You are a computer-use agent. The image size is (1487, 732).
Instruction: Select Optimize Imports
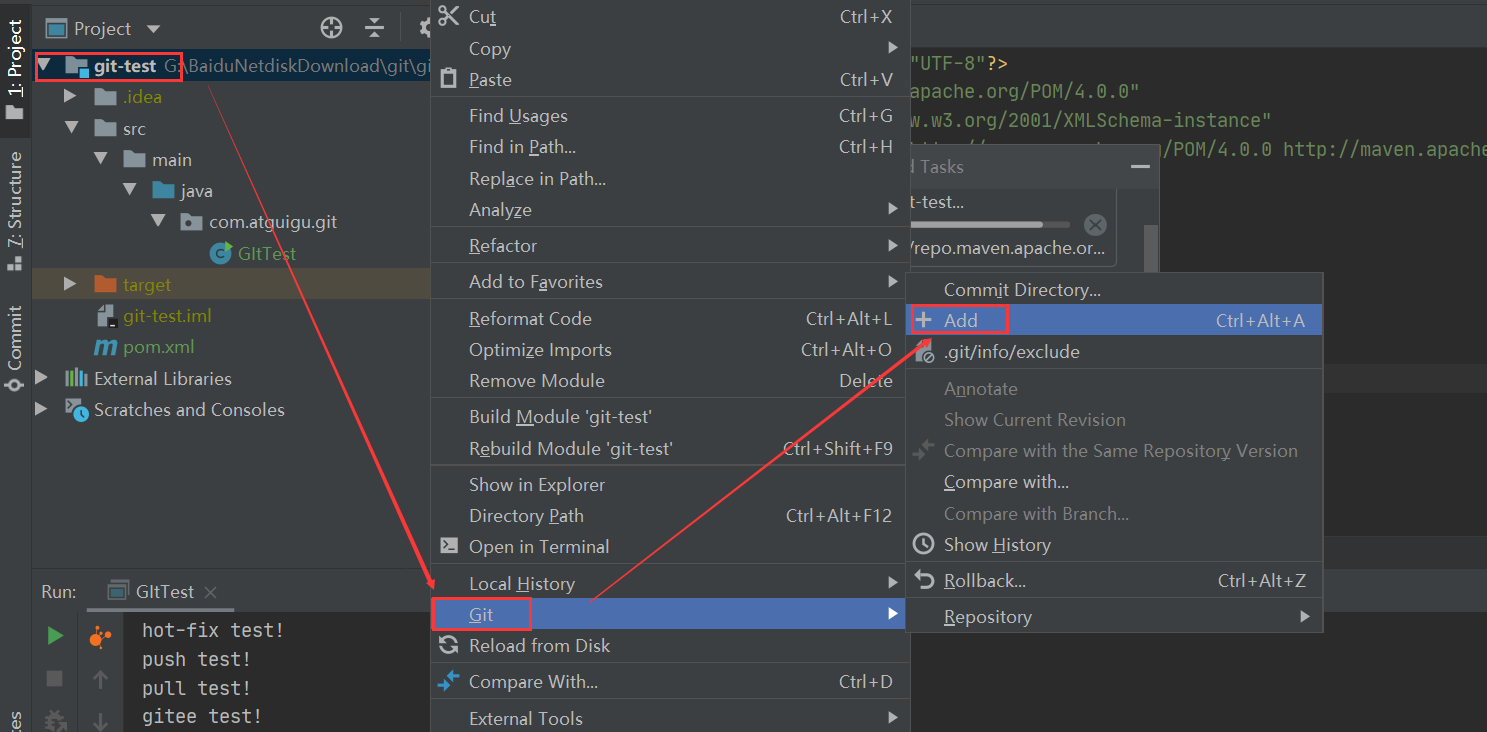coord(670,350)
